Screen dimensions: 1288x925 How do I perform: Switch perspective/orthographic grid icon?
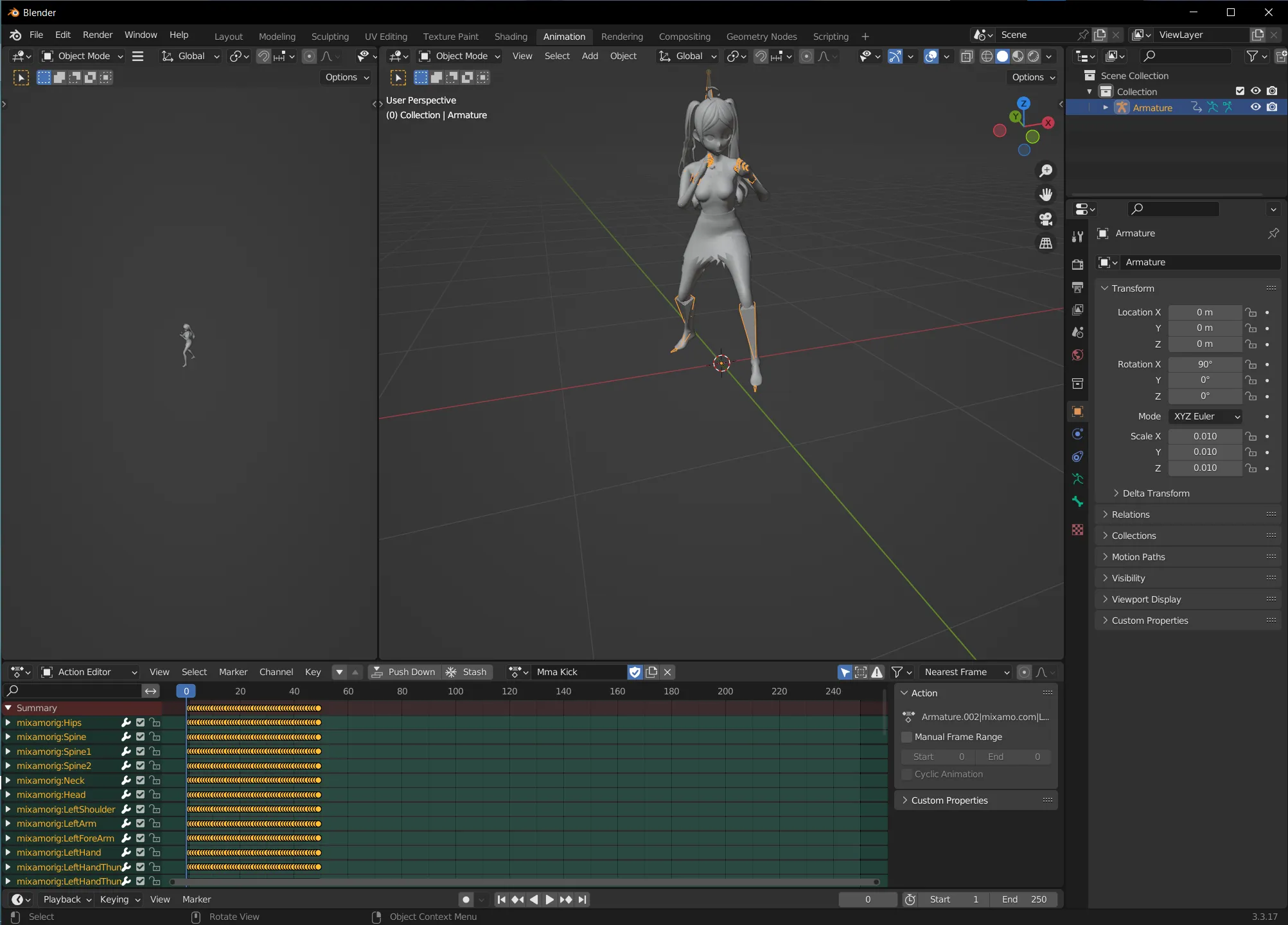click(x=1046, y=243)
